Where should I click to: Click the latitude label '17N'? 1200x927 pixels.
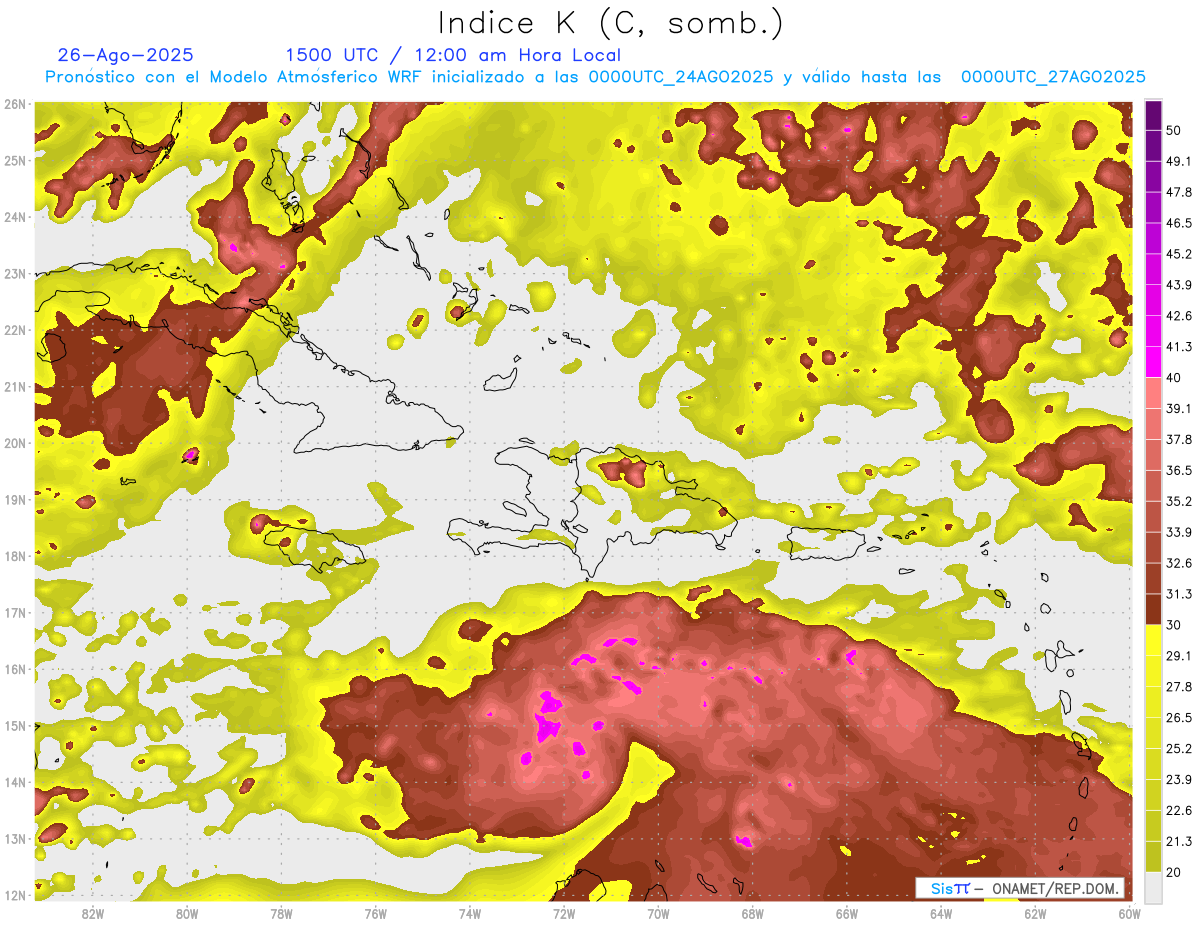click(15, 612)
